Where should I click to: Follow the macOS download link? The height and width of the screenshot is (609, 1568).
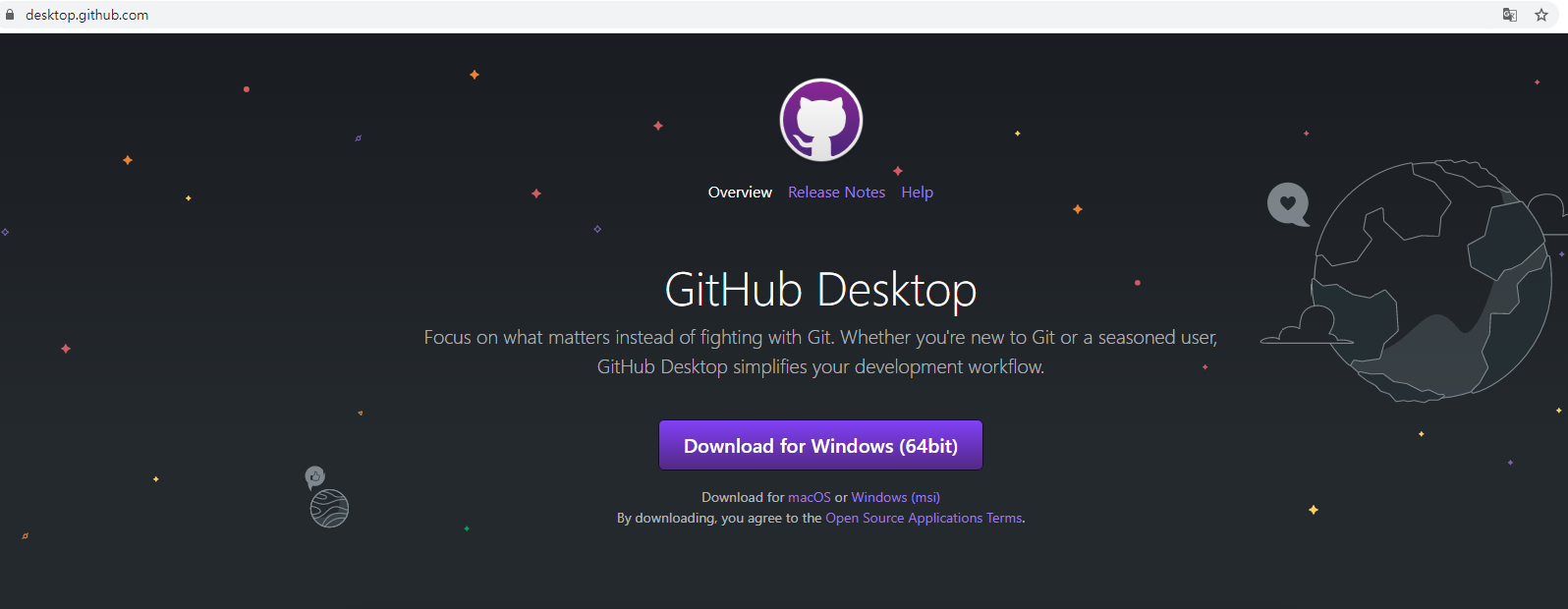(x=810, y=497)
